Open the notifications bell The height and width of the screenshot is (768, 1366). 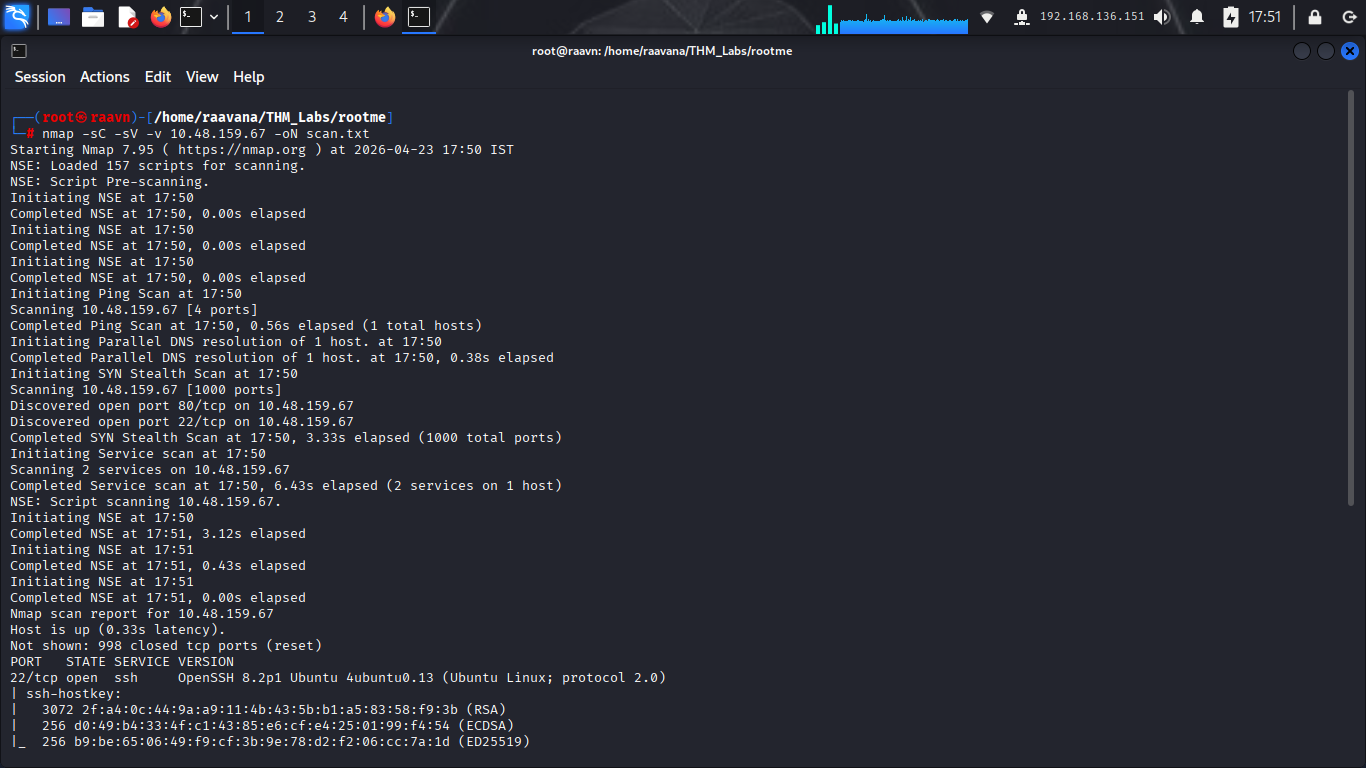pyautogui.click(x=1197, y=17)
